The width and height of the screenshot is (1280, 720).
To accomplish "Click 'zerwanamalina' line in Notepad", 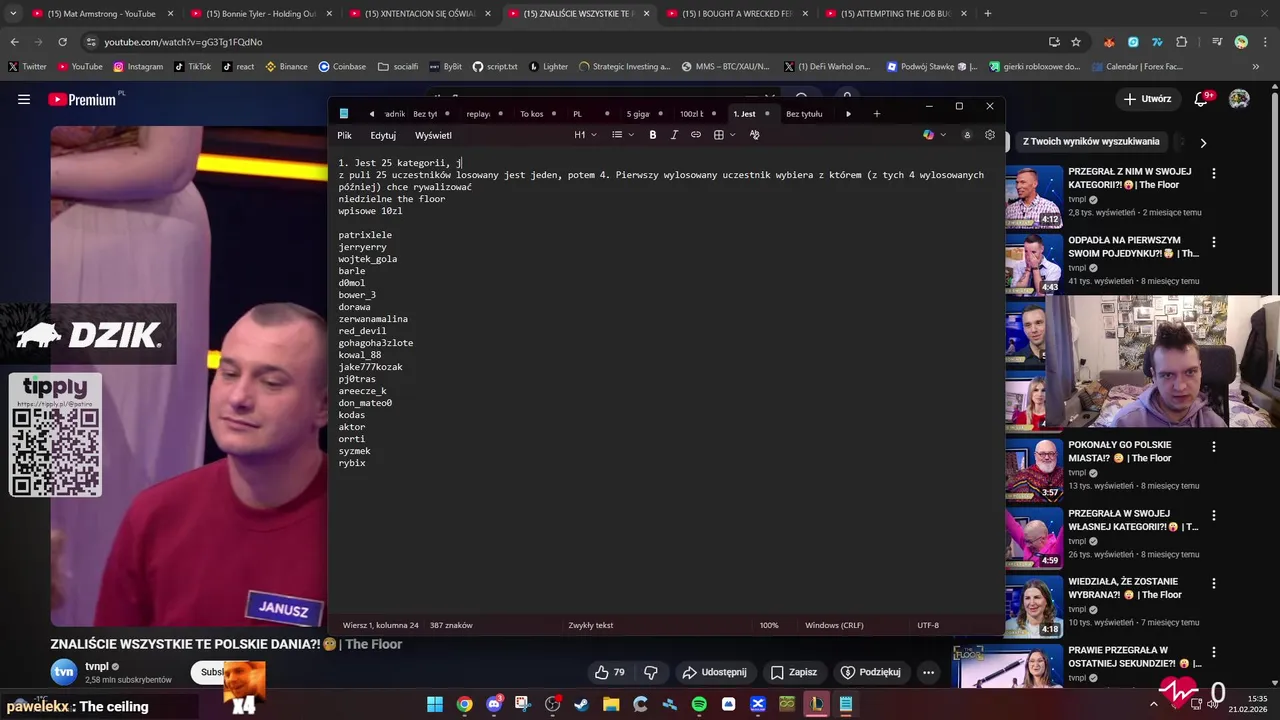I will [373, 319].
